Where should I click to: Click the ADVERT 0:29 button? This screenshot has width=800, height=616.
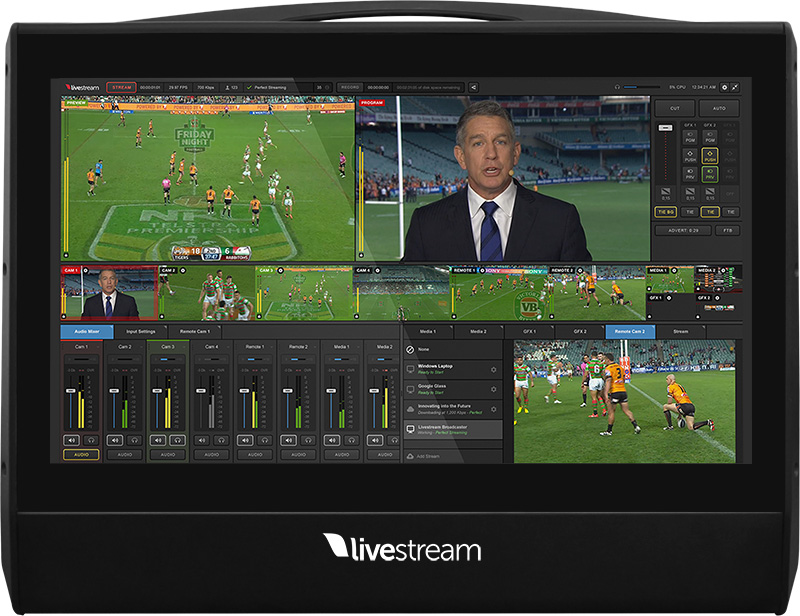[684, 231]
